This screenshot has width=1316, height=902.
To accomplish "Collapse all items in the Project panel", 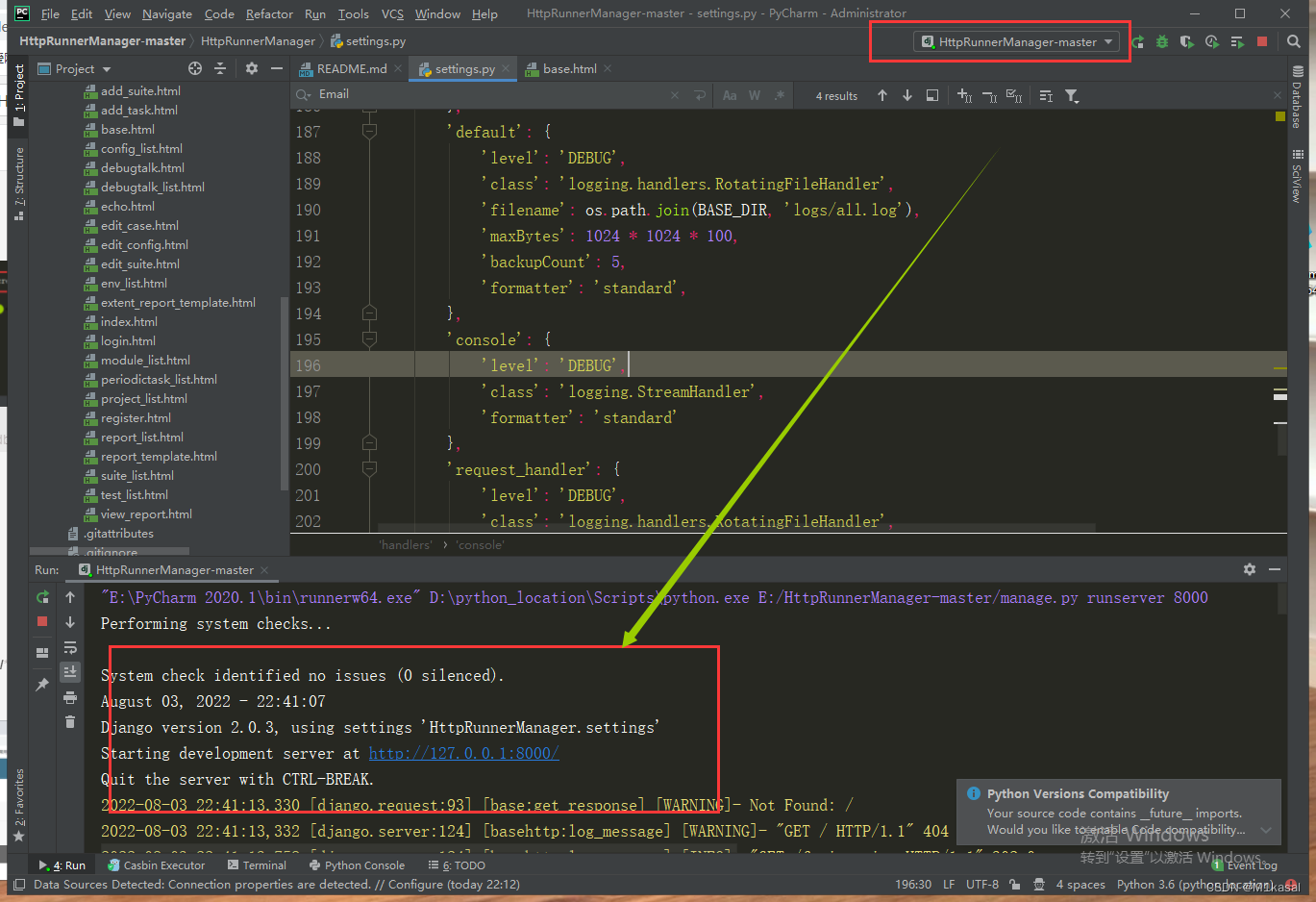I will (220, 68).
